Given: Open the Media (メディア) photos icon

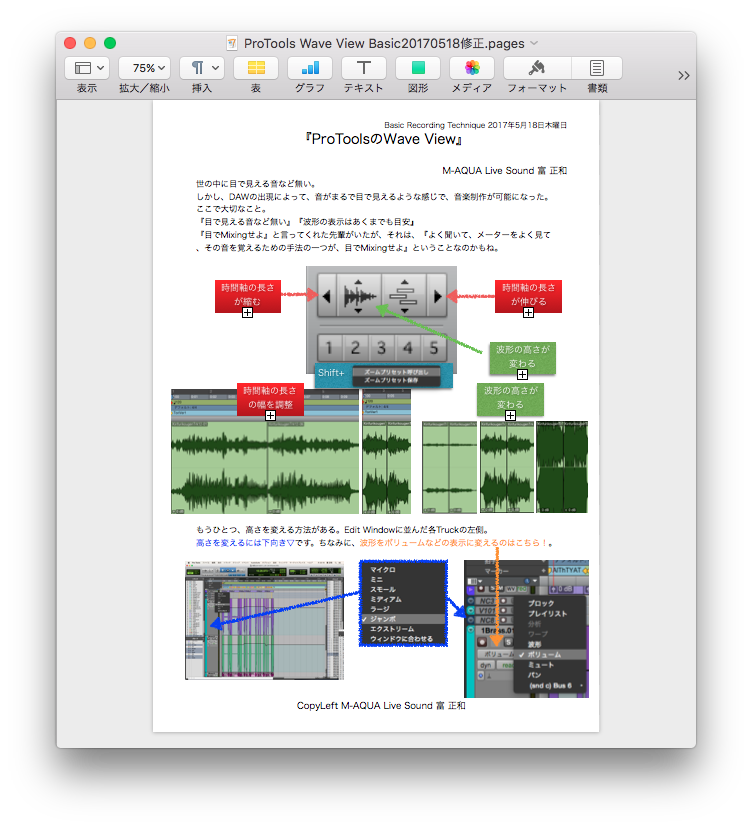Looking at the screenshot, I should (x=472, y=68).
